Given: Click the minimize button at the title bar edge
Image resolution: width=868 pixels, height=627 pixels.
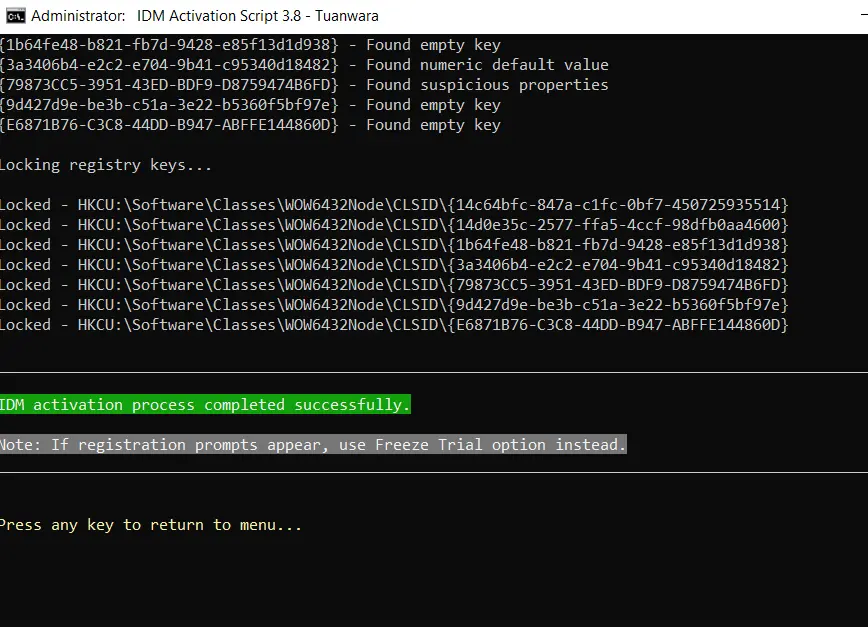Looking at the screenshot, I should tap(864, 16).
